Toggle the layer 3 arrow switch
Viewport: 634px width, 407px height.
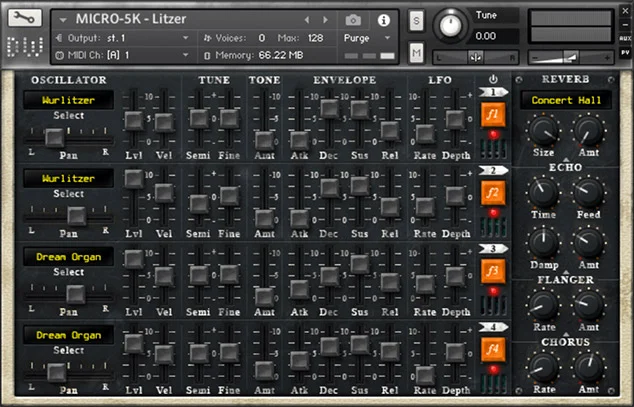493,249
